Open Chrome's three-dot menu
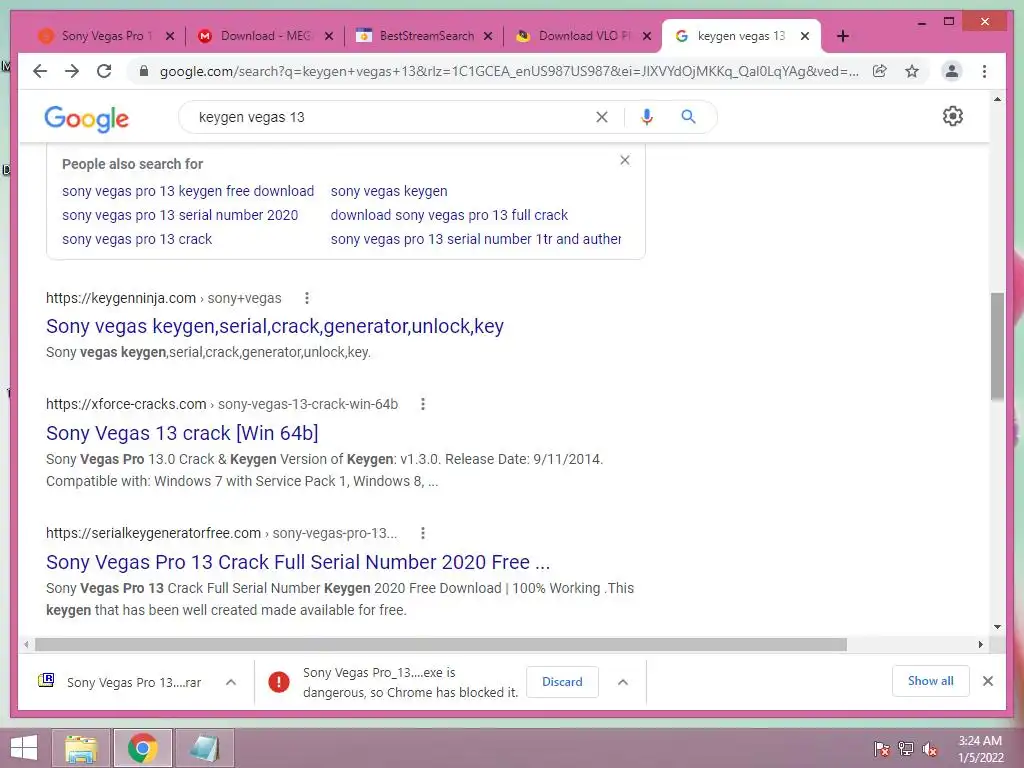Viewport: 1024px width, 768px height. click(984, 71)
